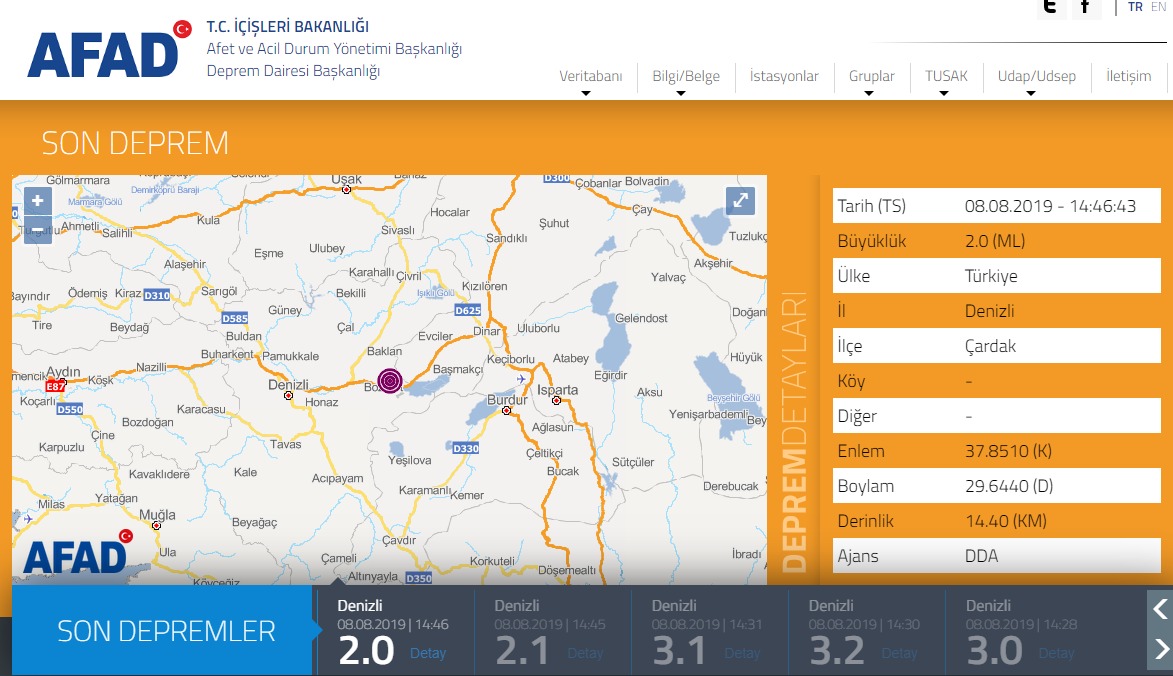Select the 3.2 magnitude Denizli earthquake
The height and width of the screenshot is (676, 1173).
(836, 650)
